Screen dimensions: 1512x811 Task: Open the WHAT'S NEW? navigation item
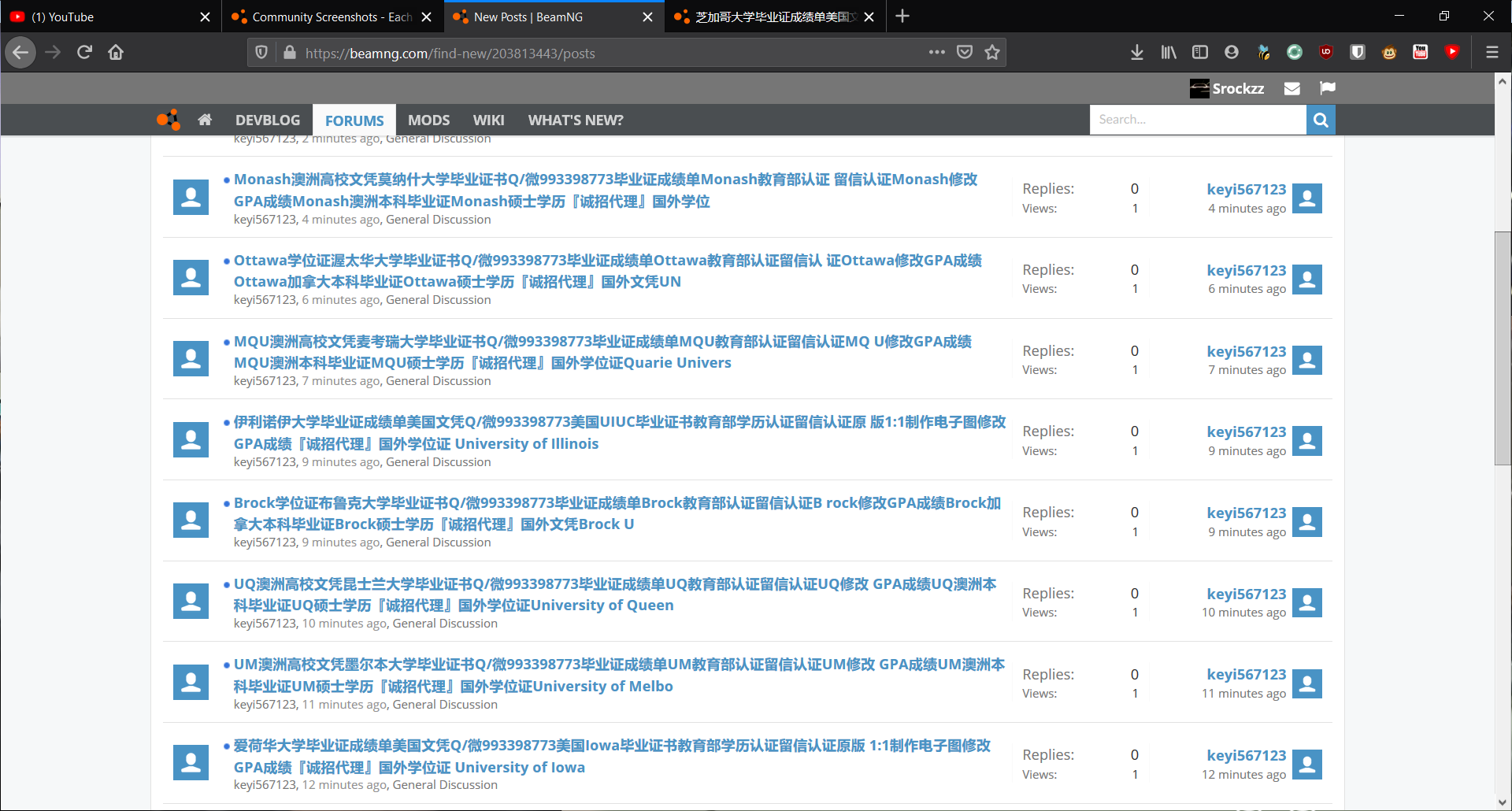coord(576,120)
